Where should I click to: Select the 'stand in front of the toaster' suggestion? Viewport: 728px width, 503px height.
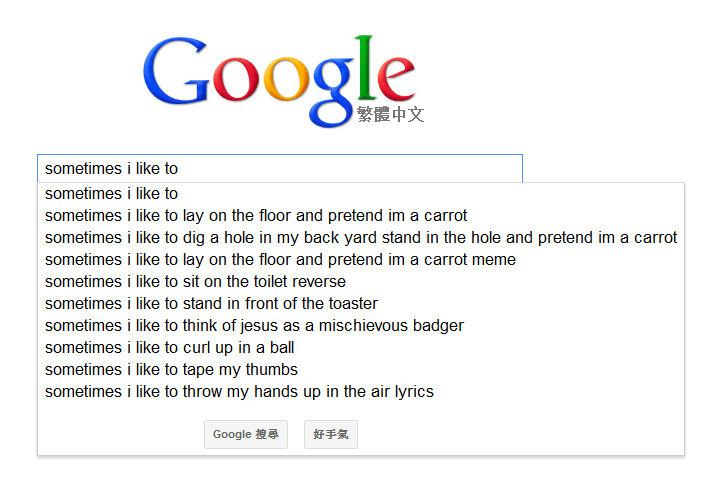[211, 304]
